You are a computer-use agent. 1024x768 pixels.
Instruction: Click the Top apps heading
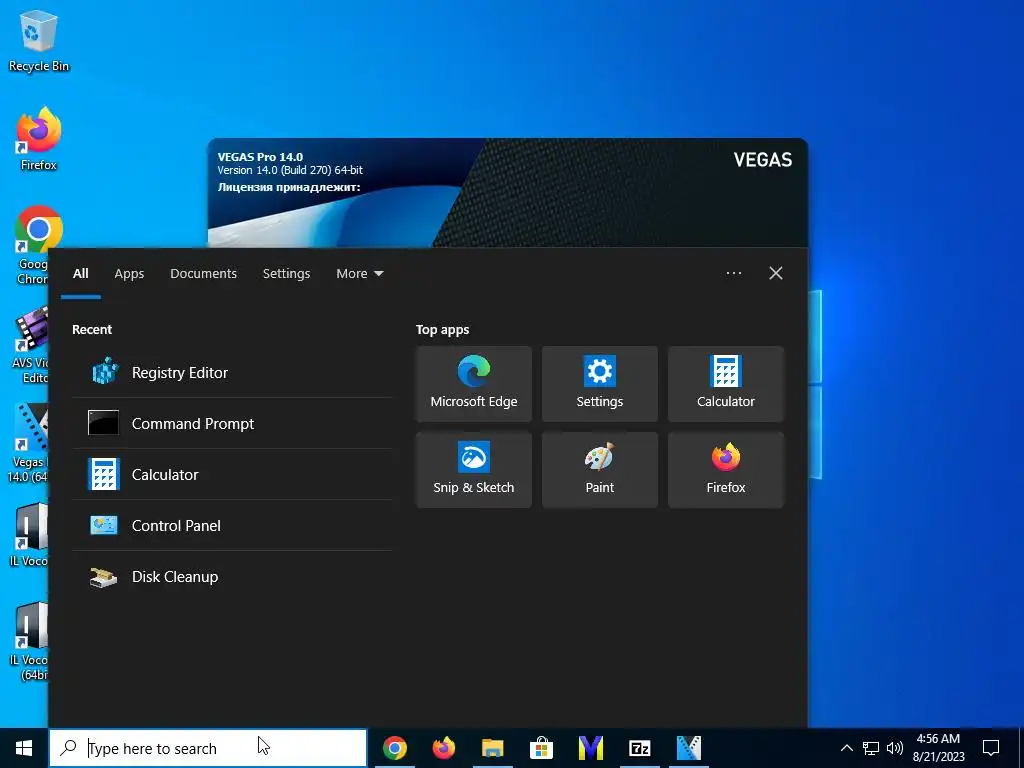click(443, 329)
